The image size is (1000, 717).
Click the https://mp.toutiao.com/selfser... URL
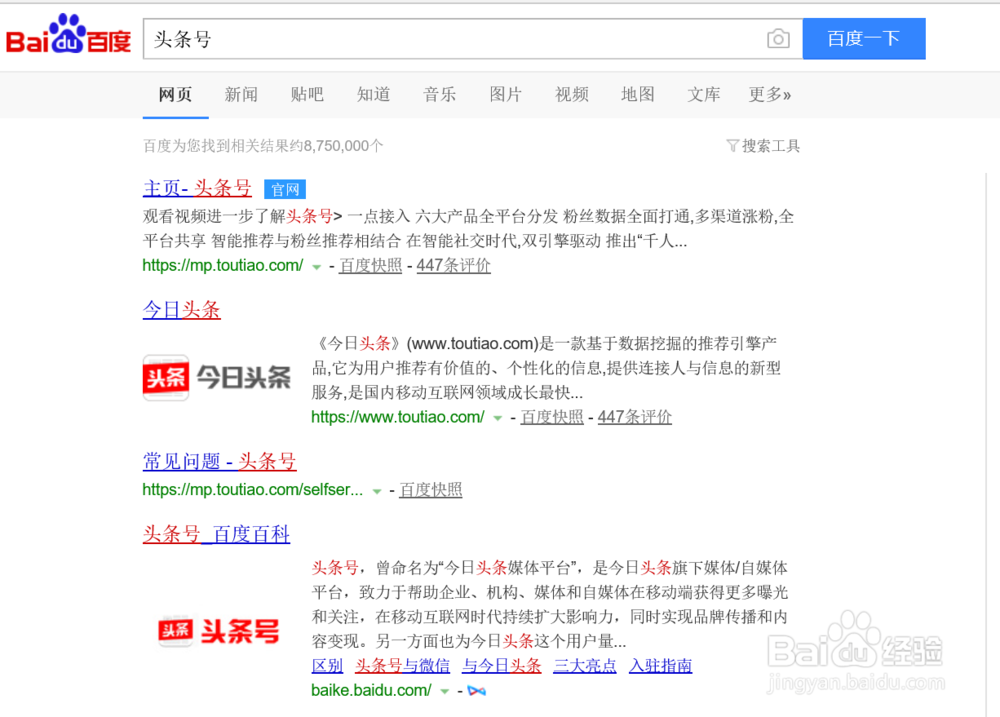(x=253, y=490)
